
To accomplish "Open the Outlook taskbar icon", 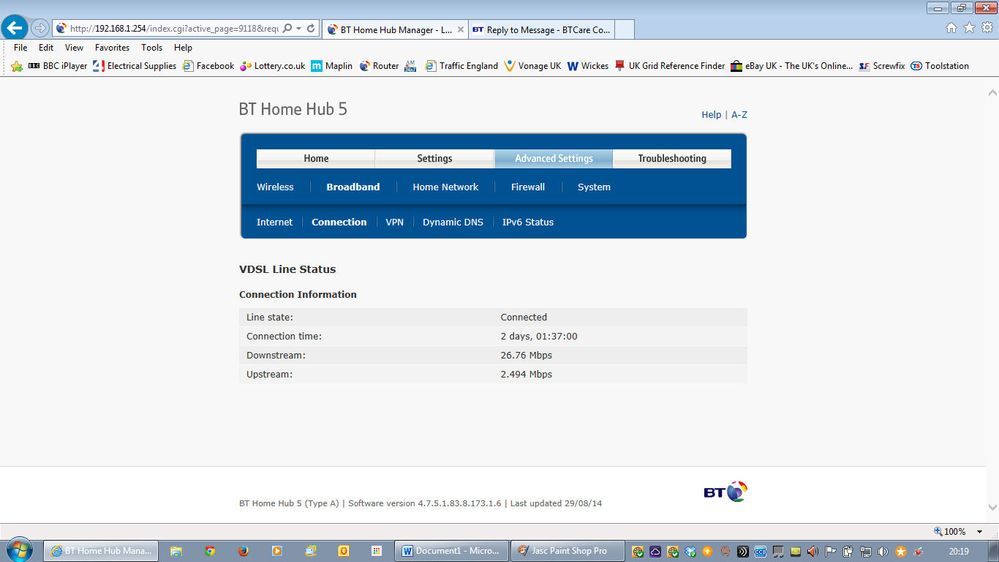I will pyautogui.click(x=343, y=551).
